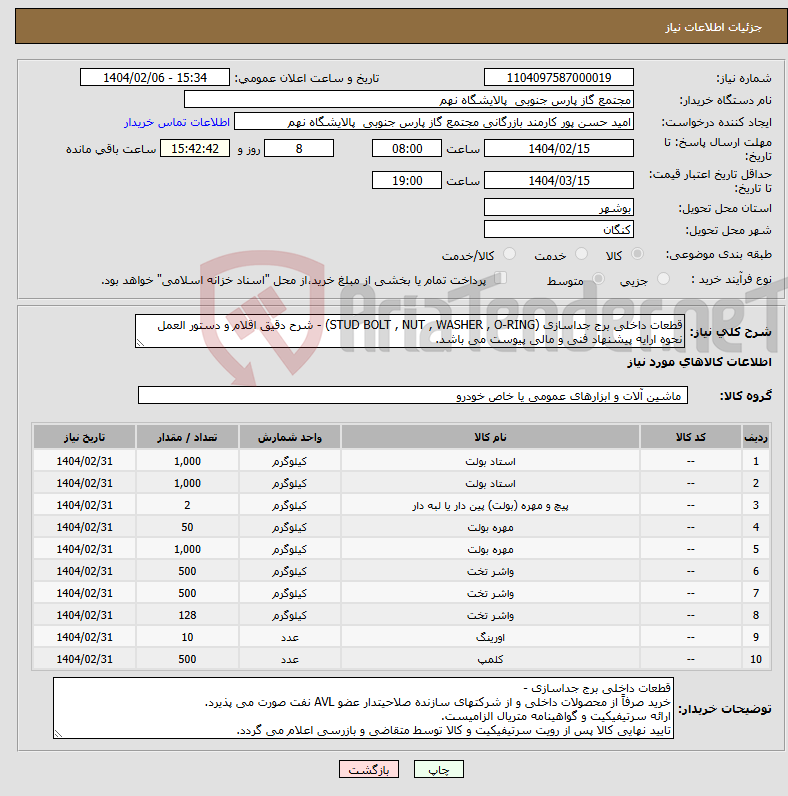This screenshot has width=788, height=796.
Task: Click row 4 item name مهره بولت
Action: [x=490, y=527]
